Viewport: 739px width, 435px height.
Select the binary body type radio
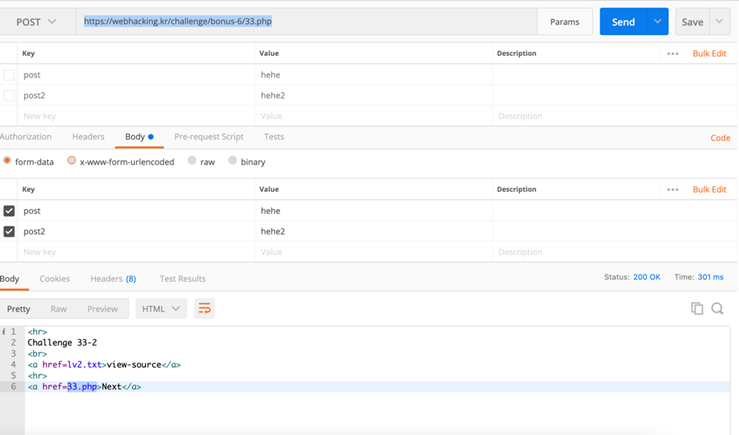[232, 161]
